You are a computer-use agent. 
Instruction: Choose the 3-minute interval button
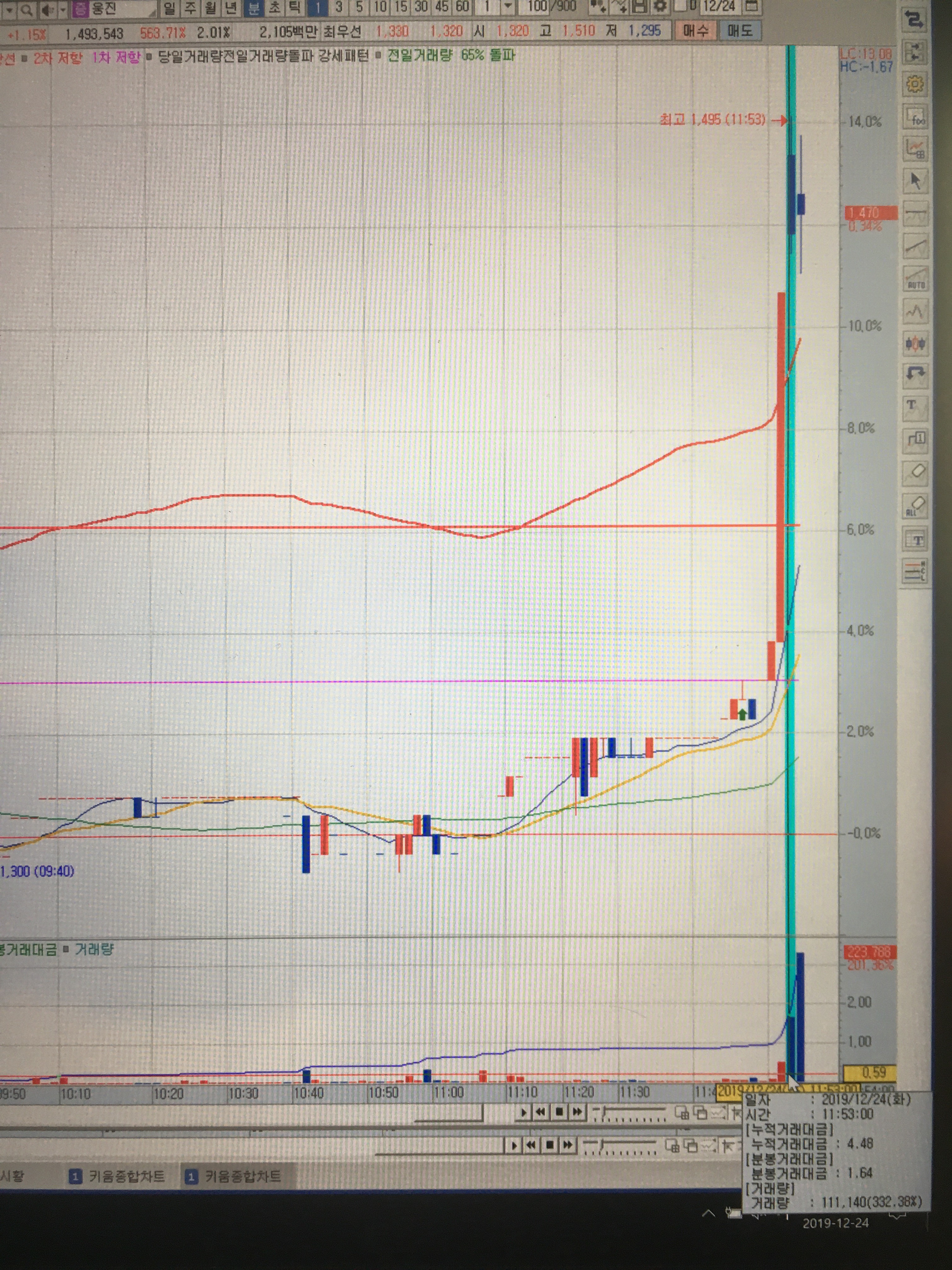tap(338, 8)
